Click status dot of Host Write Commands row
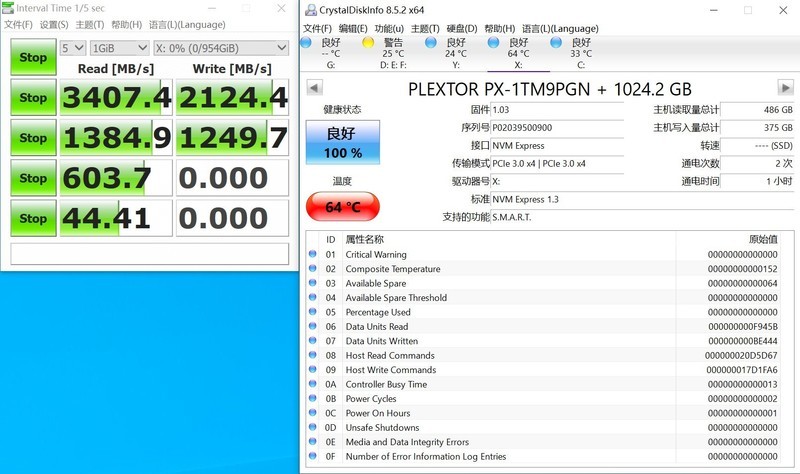 point(313,369)
